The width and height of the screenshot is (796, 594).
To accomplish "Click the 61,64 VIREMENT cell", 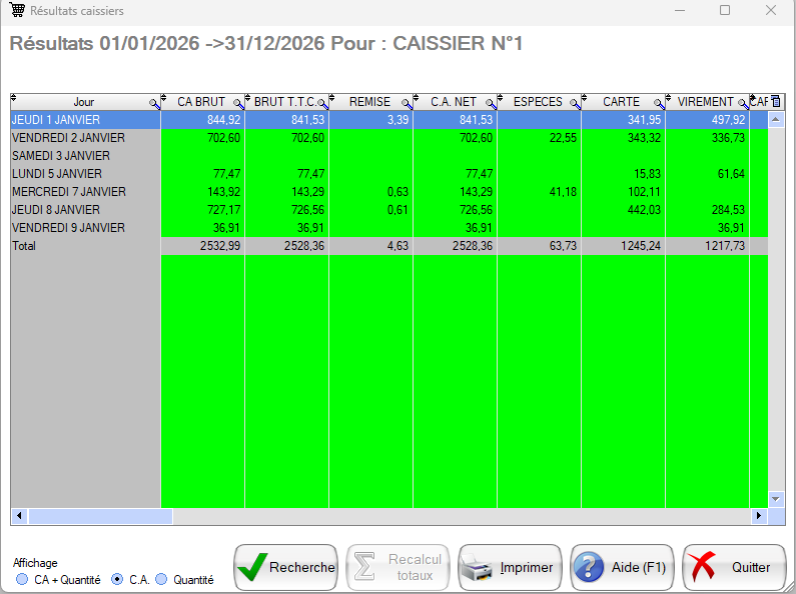I will [708, 174].
